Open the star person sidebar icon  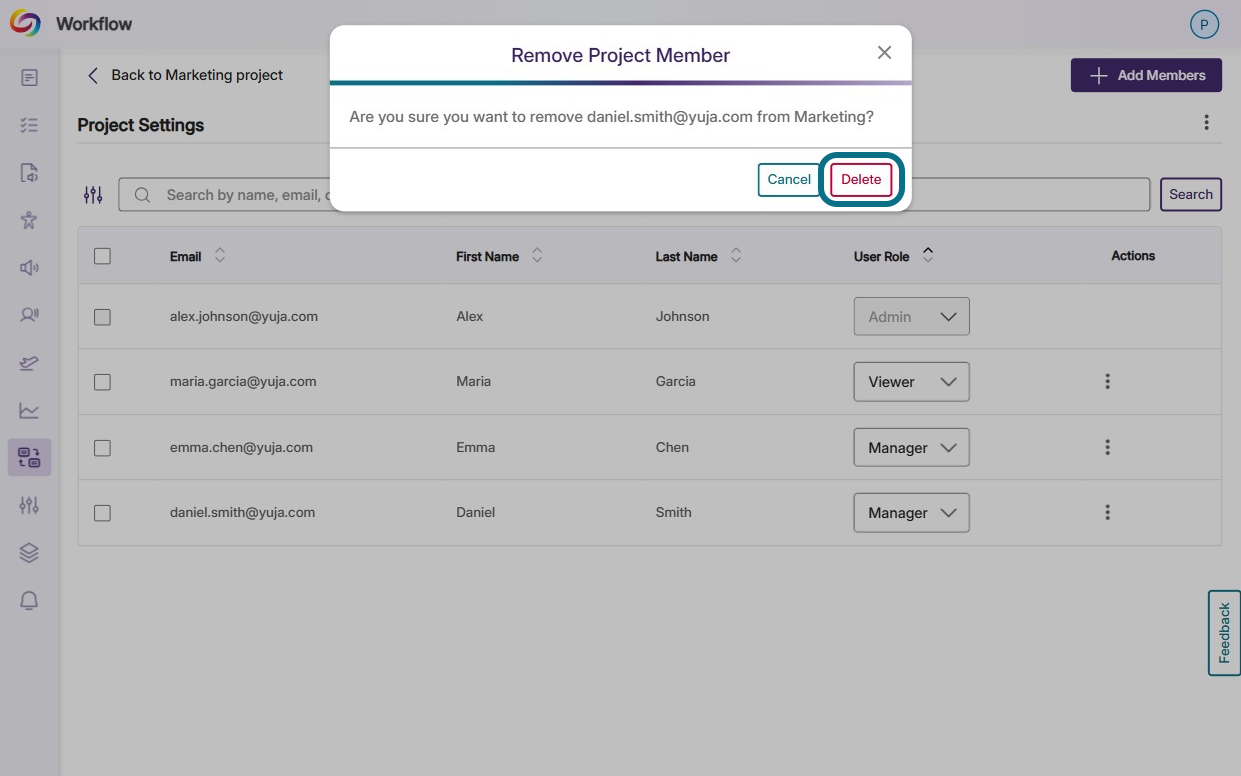[x=29, y=220]
